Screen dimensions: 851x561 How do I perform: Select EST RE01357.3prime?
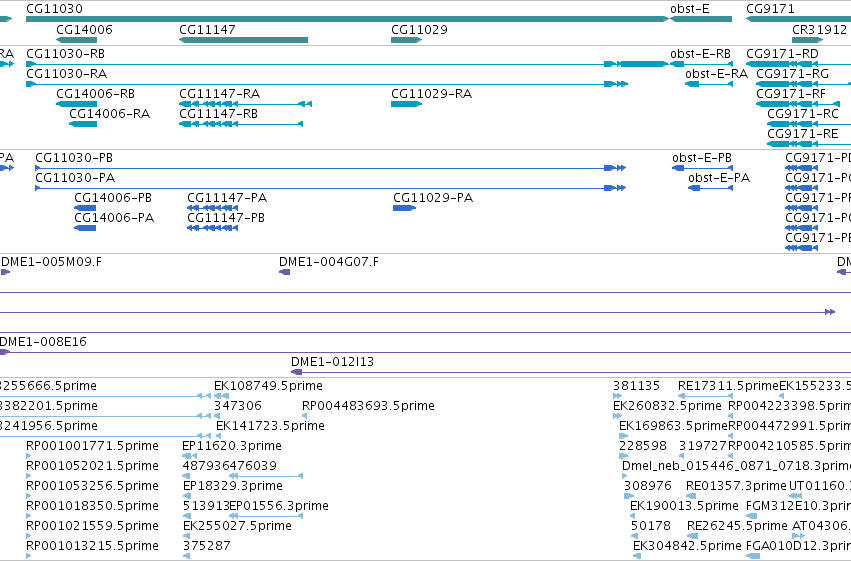[x=691, y=496]
